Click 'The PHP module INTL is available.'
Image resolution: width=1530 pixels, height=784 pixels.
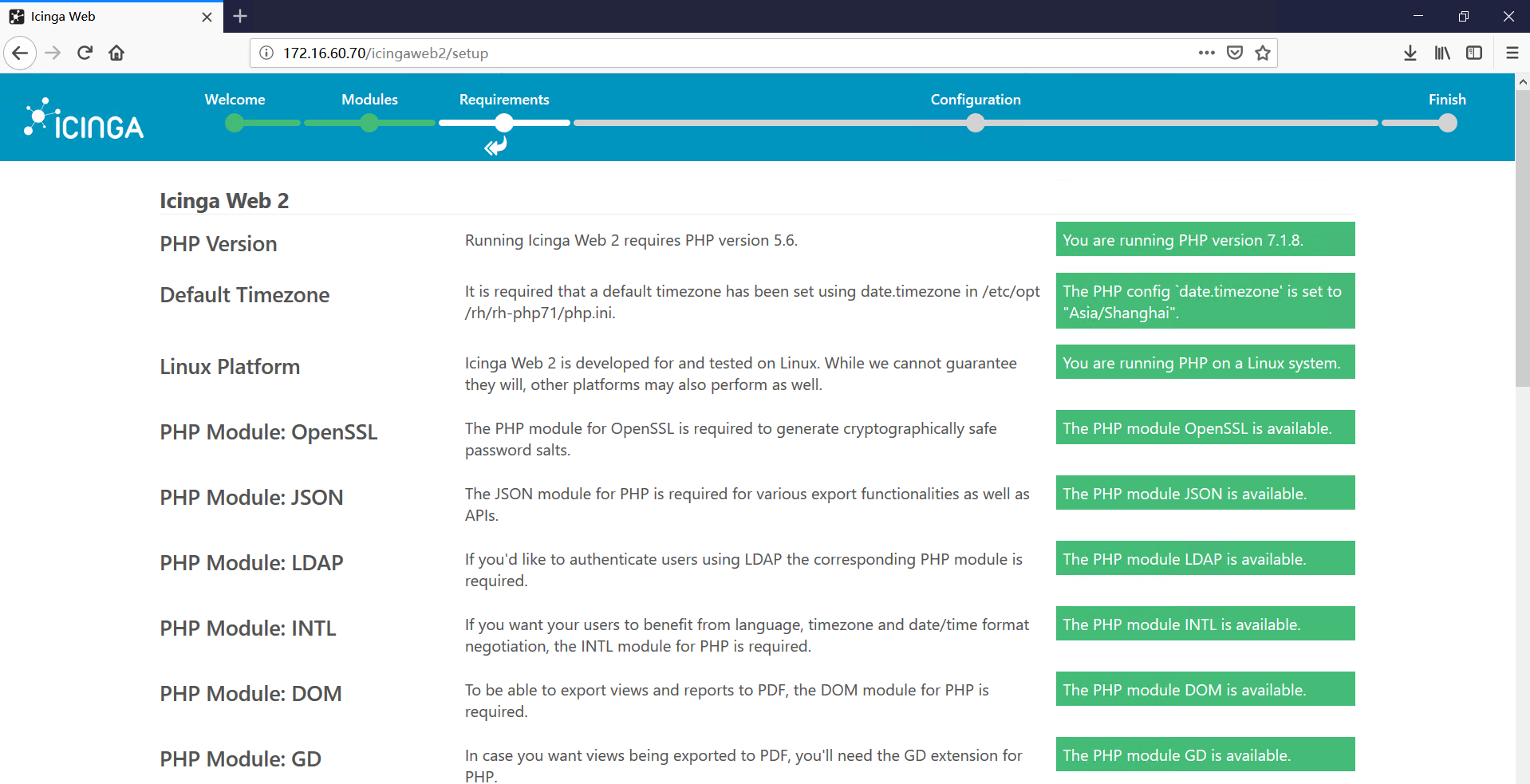click(x=1205, y=624)
